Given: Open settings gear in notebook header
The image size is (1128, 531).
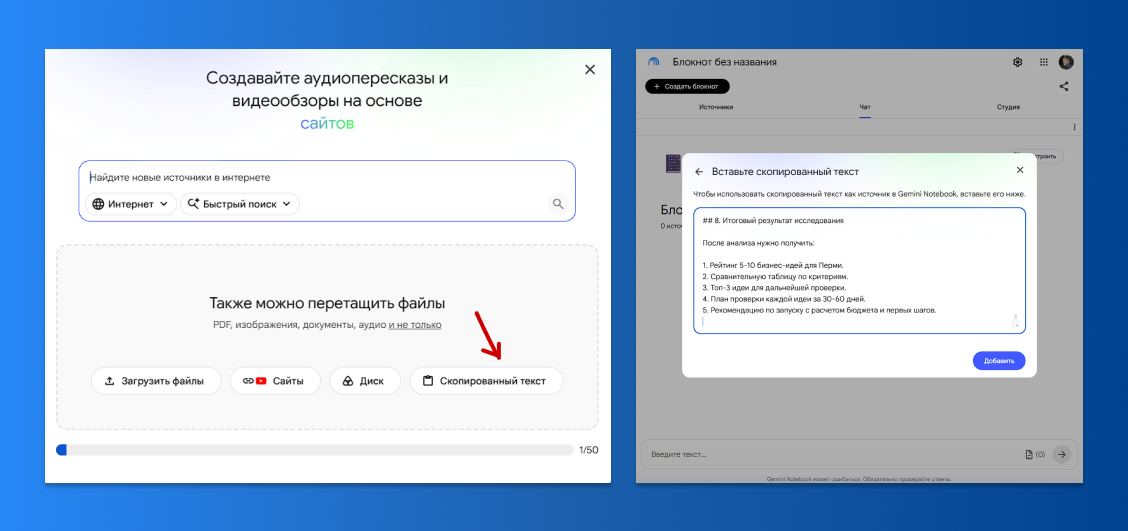Looking at the screenshot, I should pos(1018,62).
